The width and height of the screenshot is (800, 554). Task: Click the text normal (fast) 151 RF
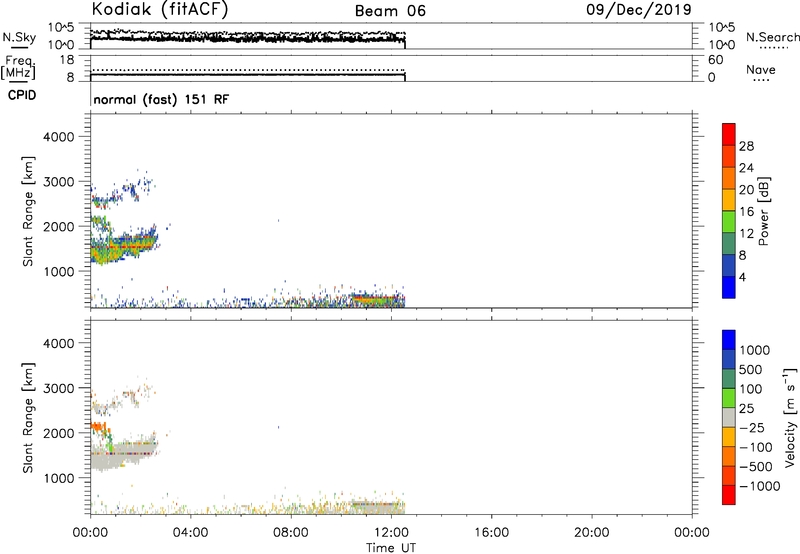click(x=161, y=99)
